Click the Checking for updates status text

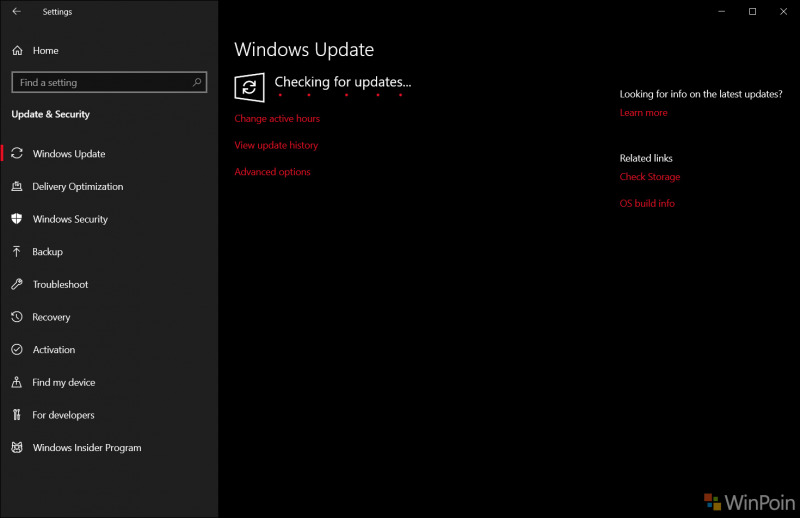(x=343, y=82)
